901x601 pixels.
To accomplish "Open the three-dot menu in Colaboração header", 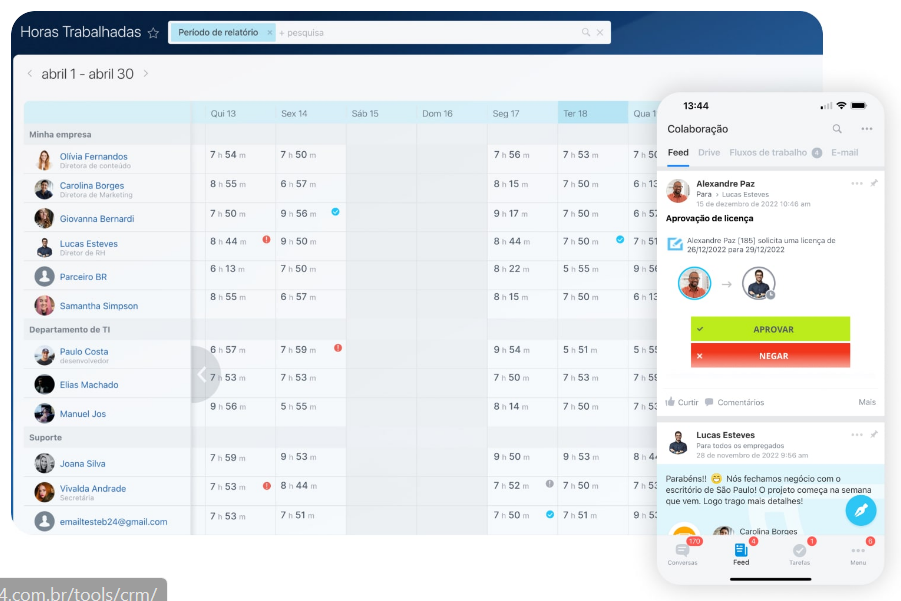I will [x=866, y=129].
